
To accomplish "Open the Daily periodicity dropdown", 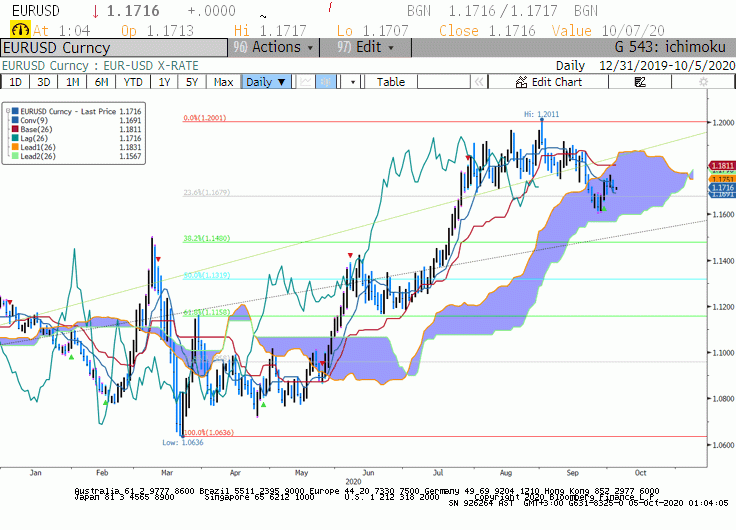I will click(x=266, y=82).
